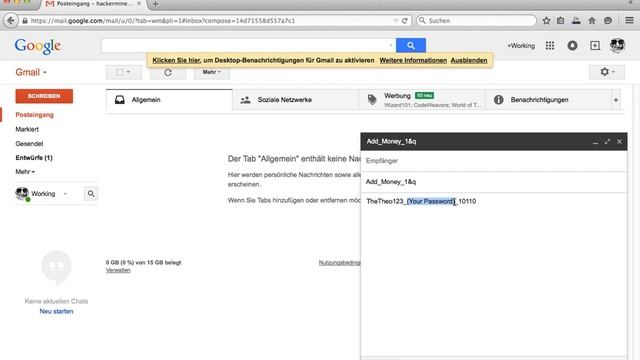Viewport: 640px width, 360px height.
Task: Open the Mehr actions dropdown in toolbar
Action: click(x=211, y=72)
